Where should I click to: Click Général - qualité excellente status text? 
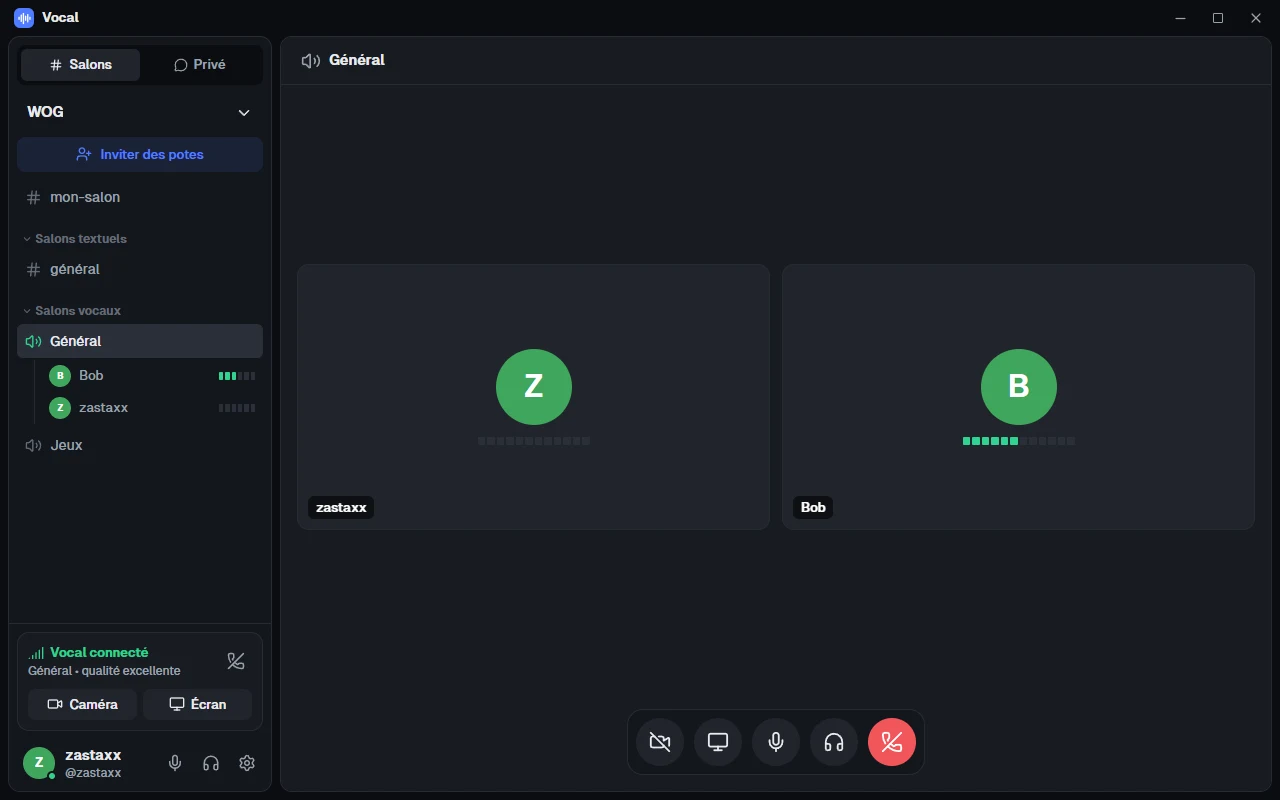click(104, 671)
